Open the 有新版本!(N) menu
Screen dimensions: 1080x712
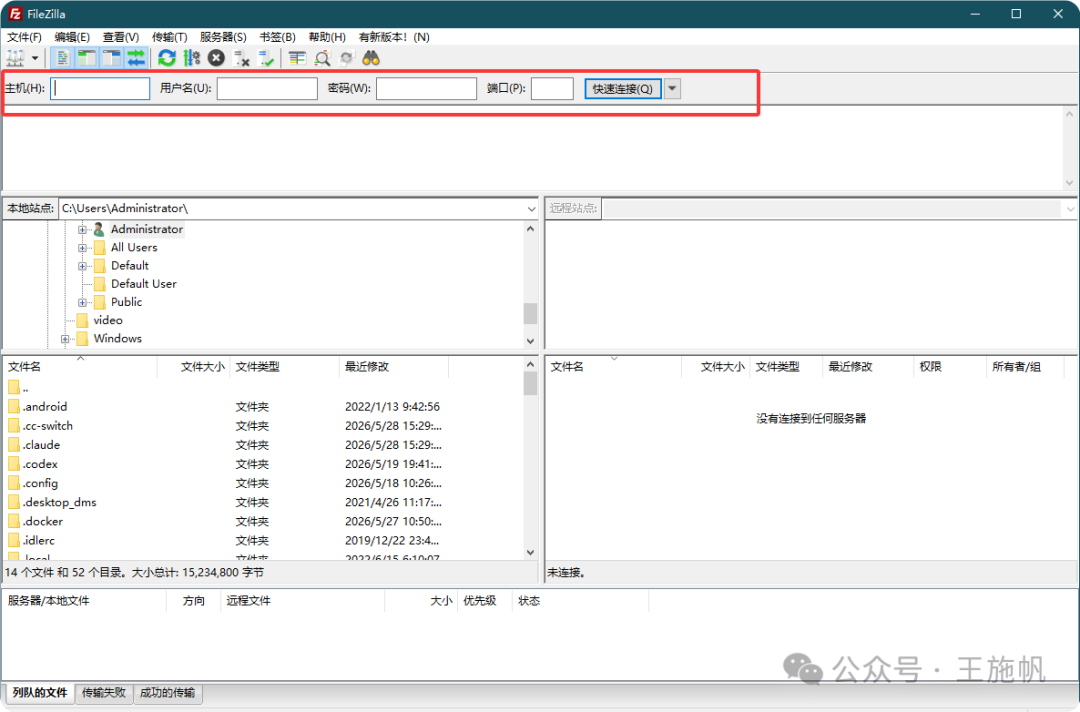point(394,37)
